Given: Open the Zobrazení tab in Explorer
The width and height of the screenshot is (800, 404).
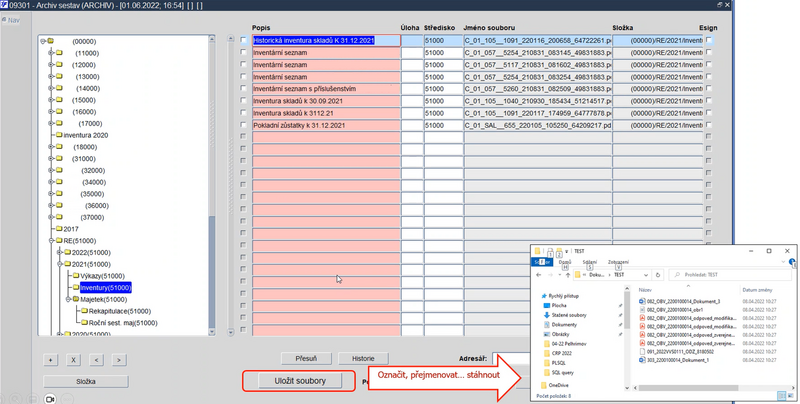Looking at the screenshot, I should pyautogui.click(x=618, y=262).
